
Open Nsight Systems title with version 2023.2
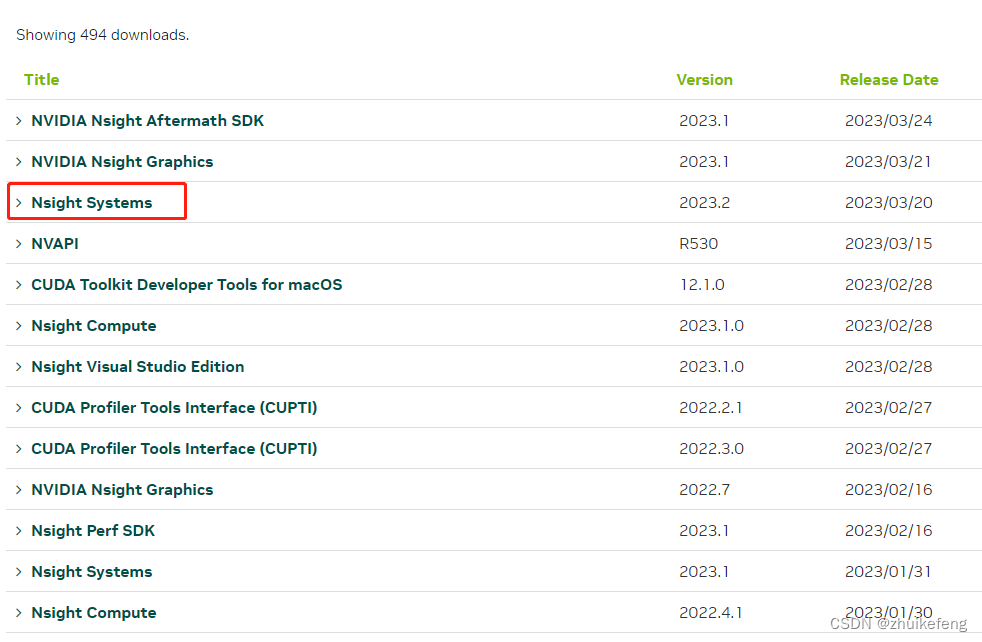pos(92,203)
